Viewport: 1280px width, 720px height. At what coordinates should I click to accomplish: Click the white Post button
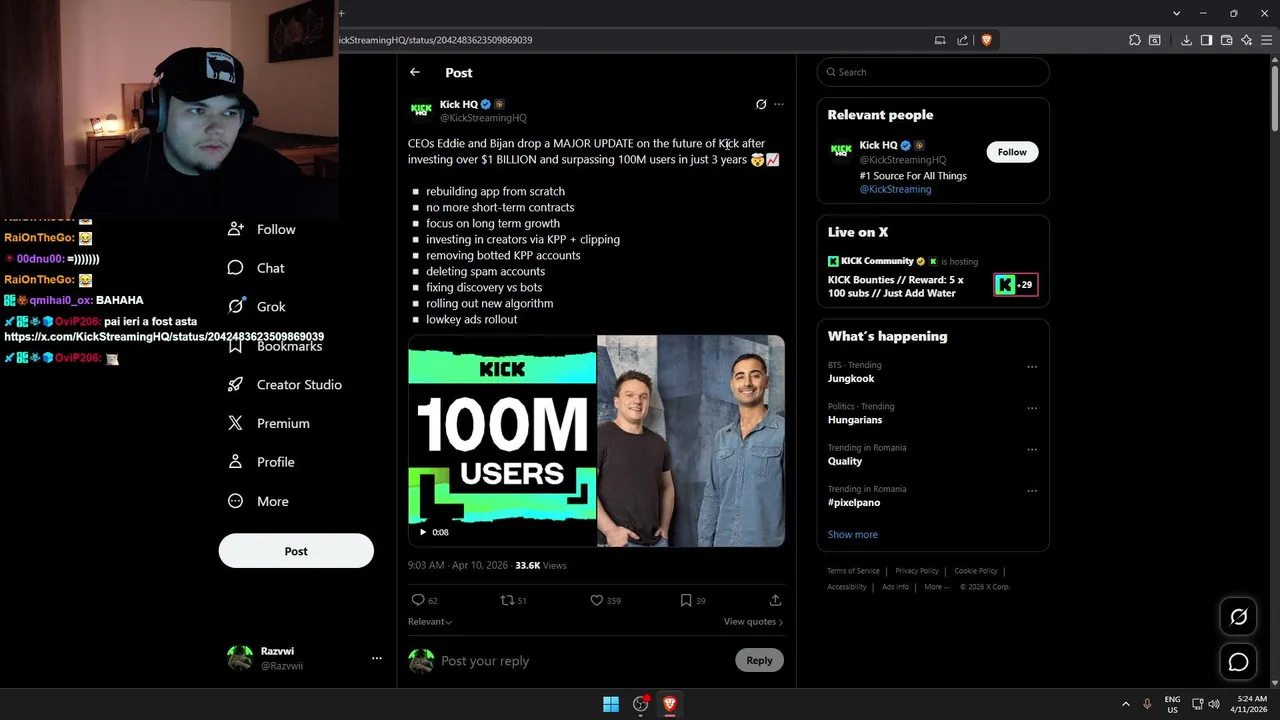click(x=296, y=551)
